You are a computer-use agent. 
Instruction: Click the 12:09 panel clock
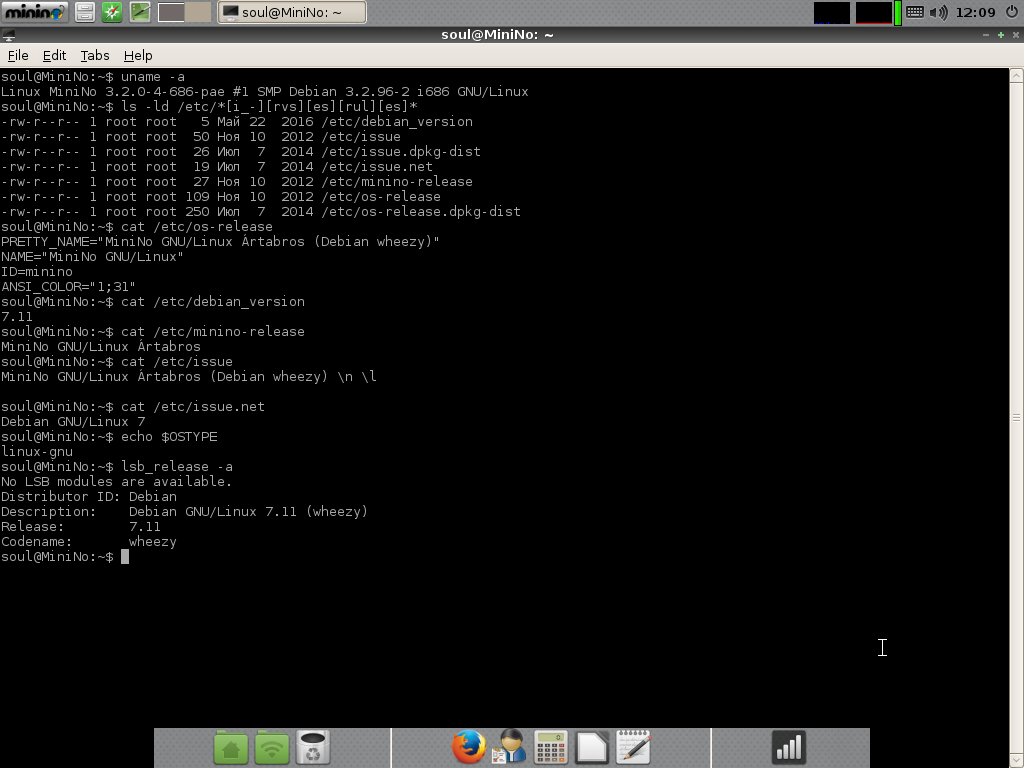(x=976, y=12)
